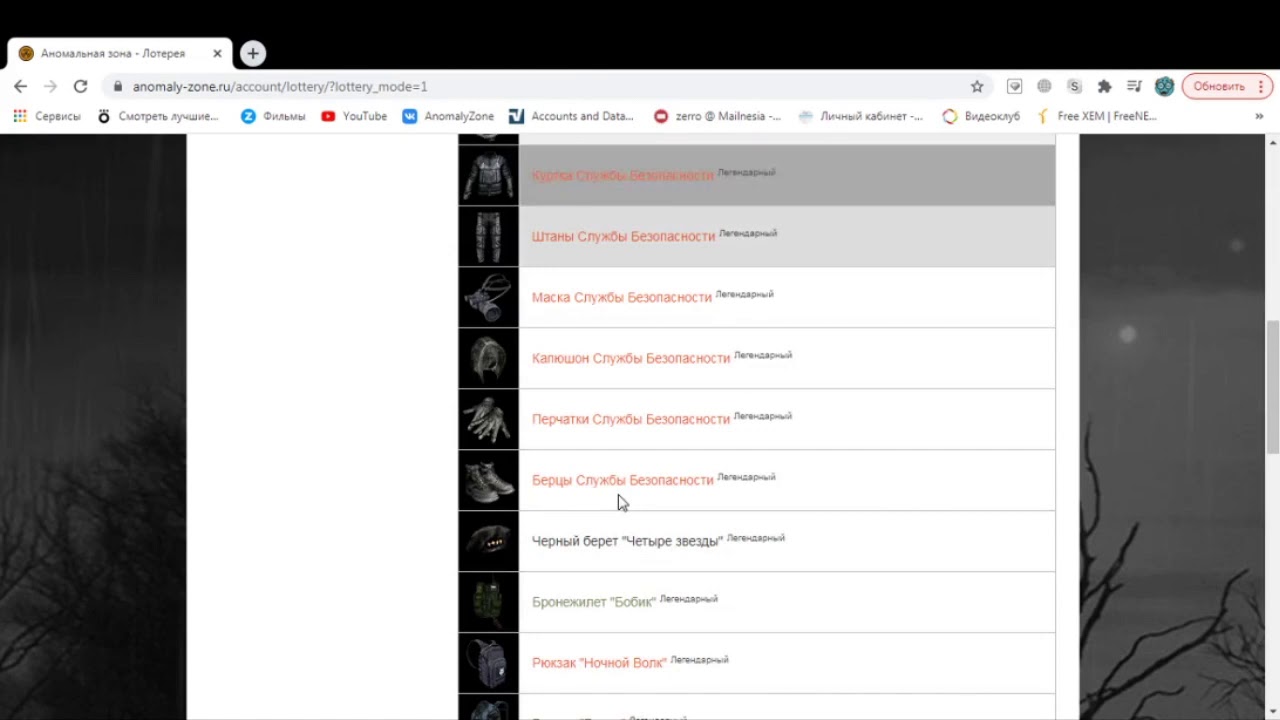The width and height of the screenshot is (1280, 720).
Task: Click the Бобик vest thumbnail image
Action: point(488,602)
